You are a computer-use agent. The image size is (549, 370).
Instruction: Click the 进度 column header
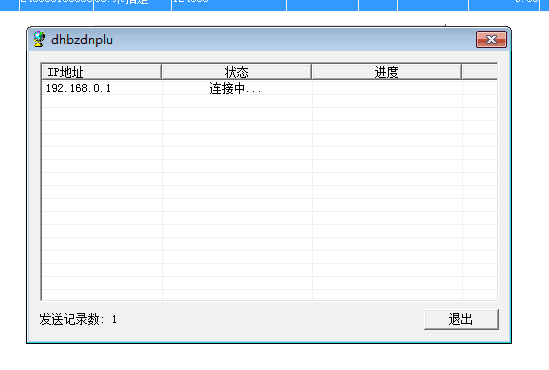tap(386, 72)
